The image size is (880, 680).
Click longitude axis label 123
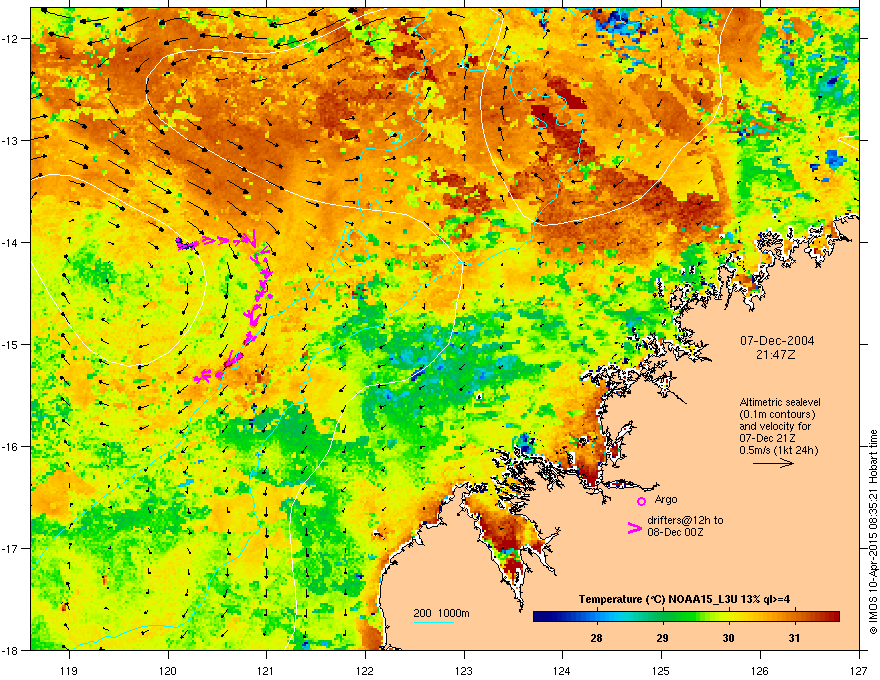pos(464,670)
